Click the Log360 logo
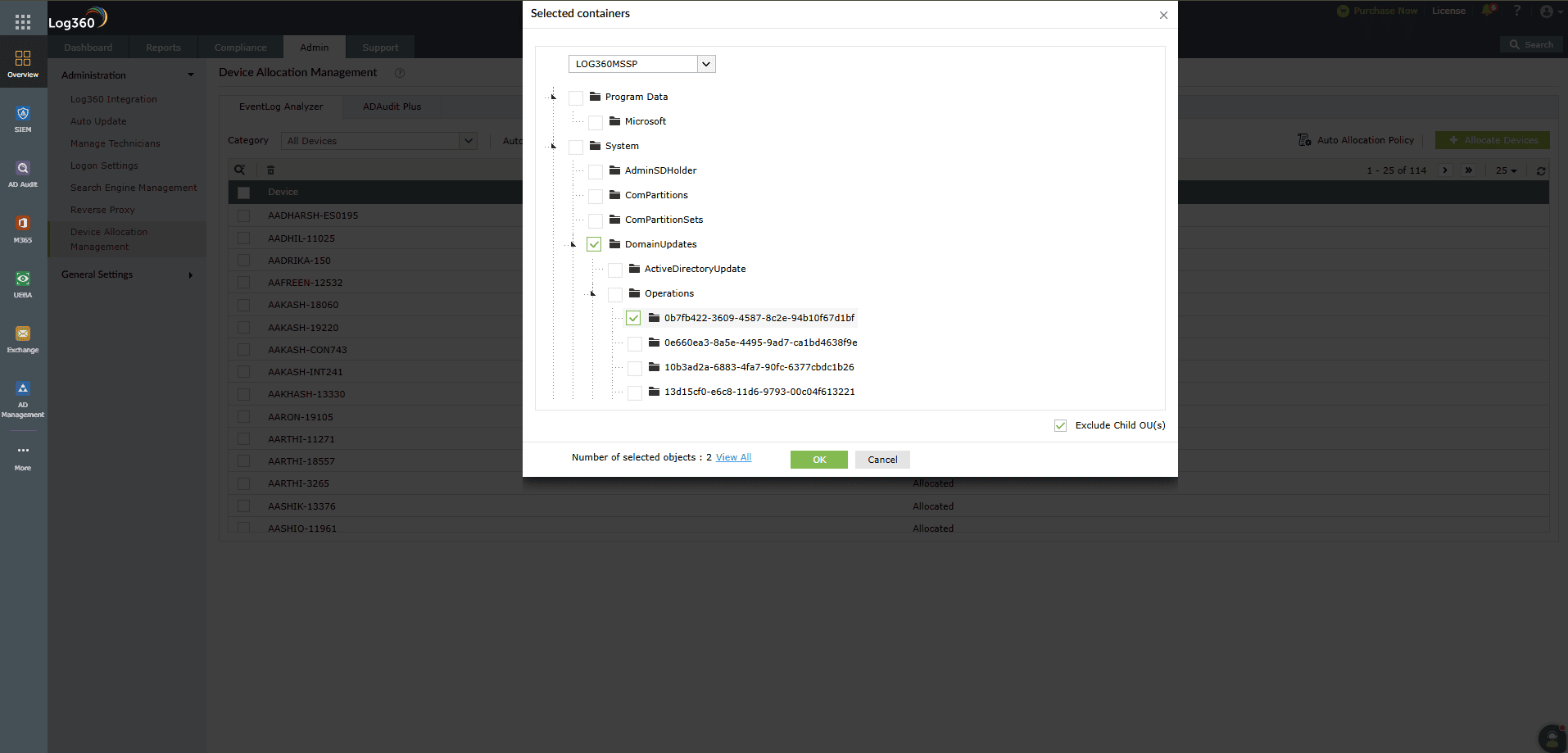1568x753 pixels. pyautogui.click(x=78, y=18)
